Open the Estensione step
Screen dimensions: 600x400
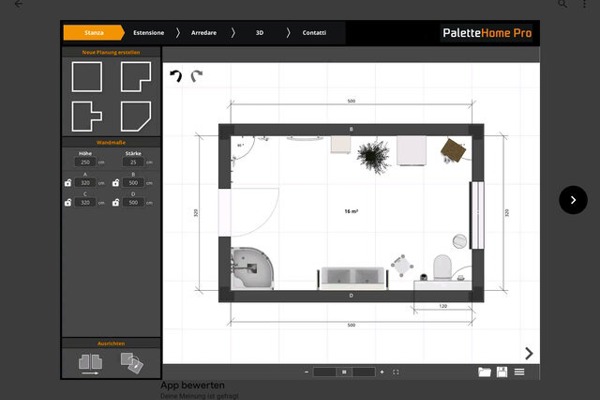point(149,33)
